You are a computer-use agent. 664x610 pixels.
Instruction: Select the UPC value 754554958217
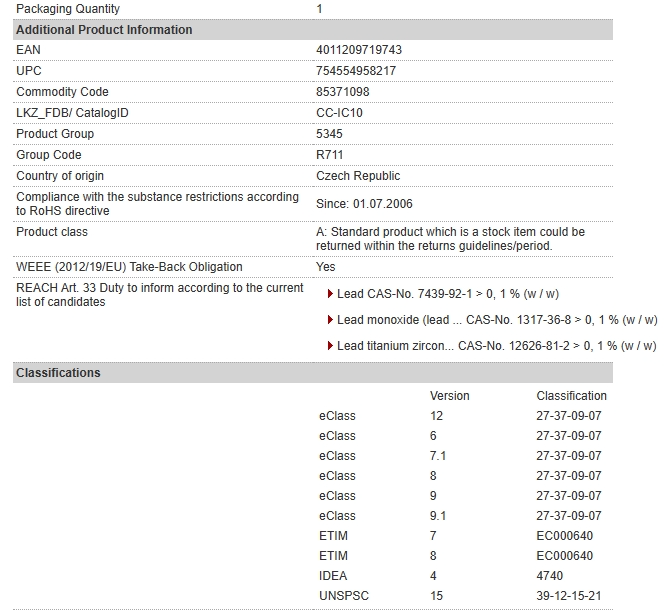click(356, 71)
